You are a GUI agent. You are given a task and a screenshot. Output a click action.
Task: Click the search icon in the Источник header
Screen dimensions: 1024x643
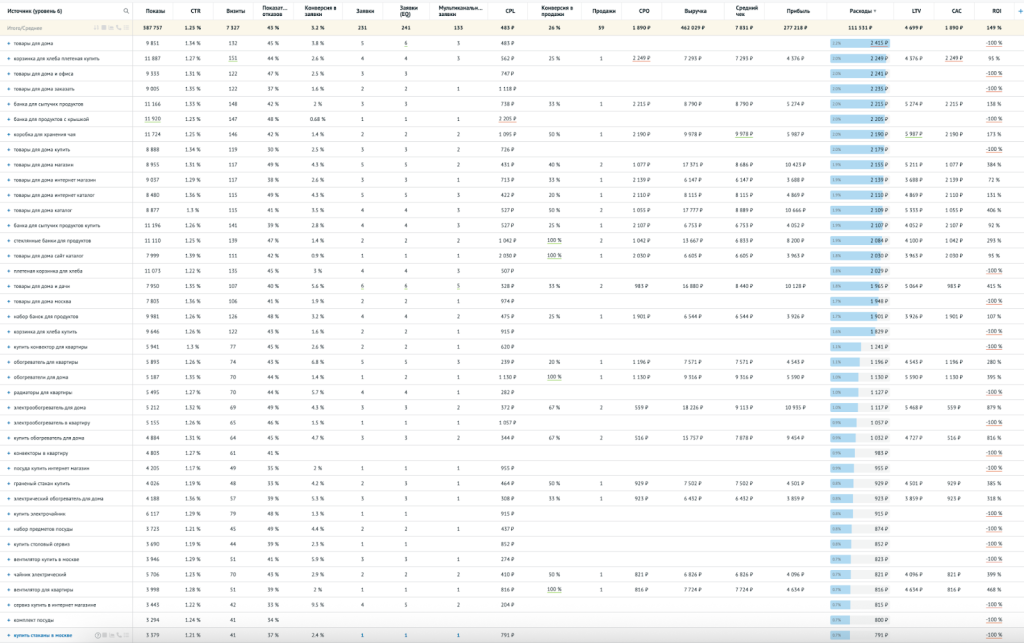126,10
